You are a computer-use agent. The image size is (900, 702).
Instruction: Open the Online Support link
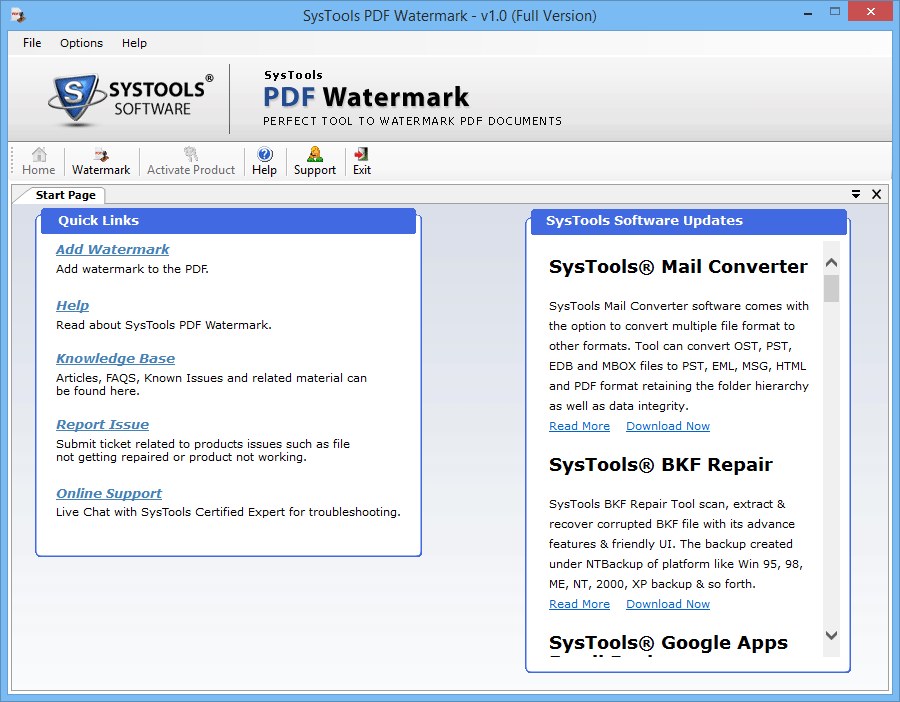click(109, 494)
